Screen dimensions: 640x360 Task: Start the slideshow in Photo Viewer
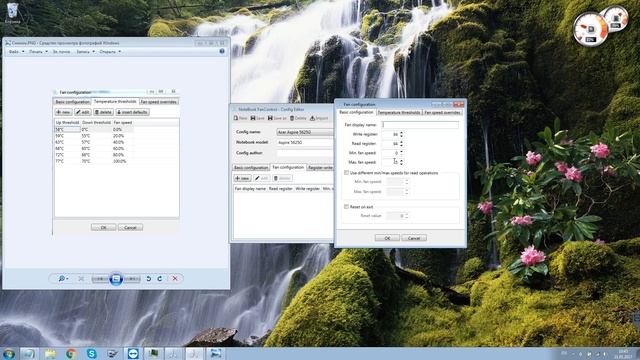coord(116,279)
